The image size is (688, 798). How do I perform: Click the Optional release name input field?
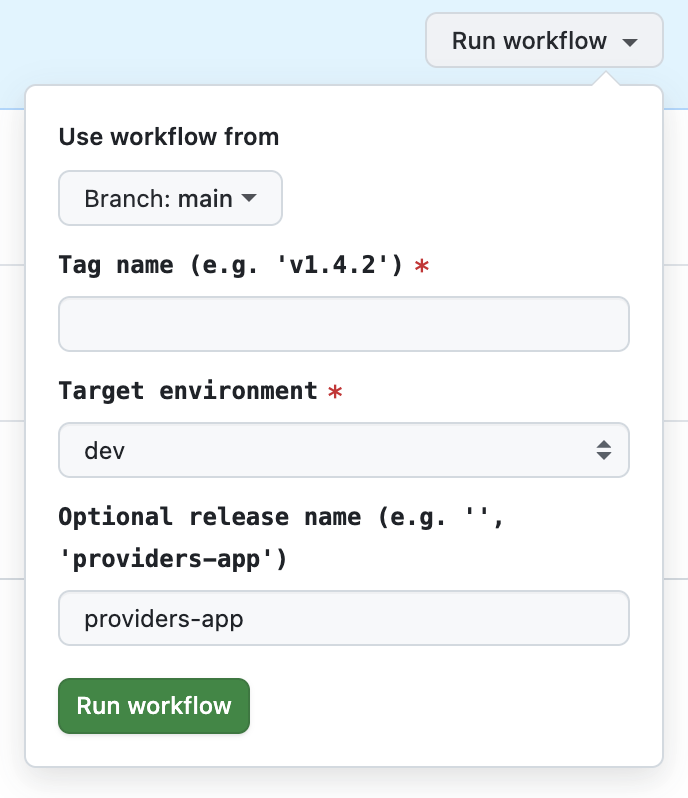tap(343, 618)
